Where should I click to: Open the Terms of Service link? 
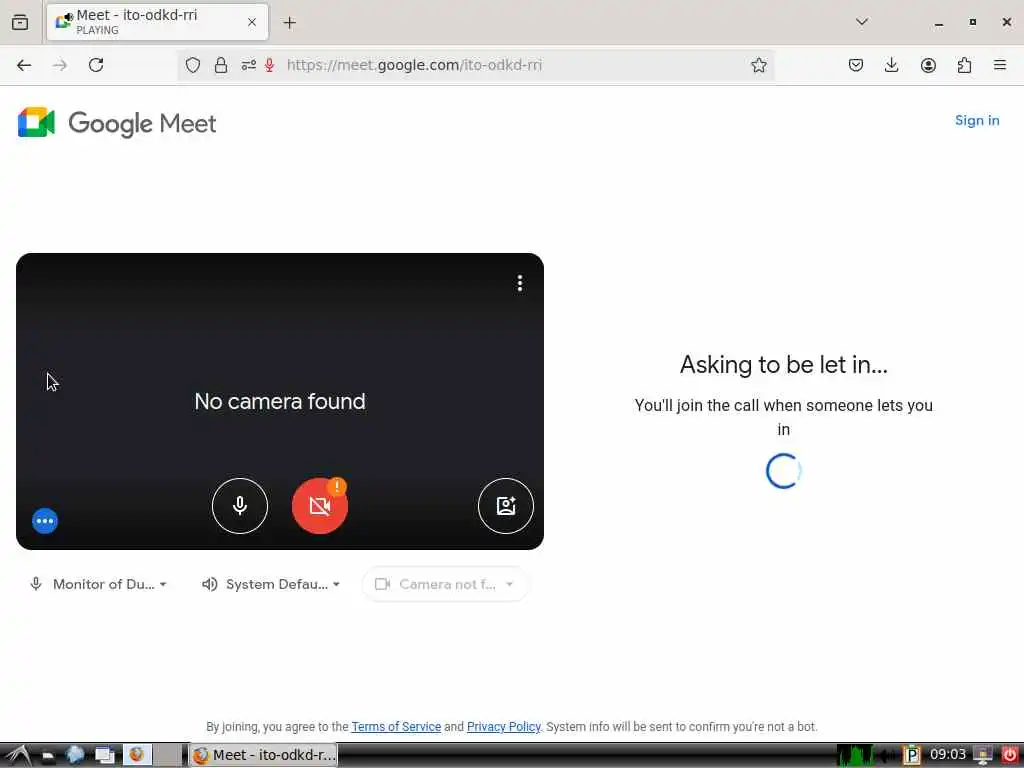pos(396,726)
